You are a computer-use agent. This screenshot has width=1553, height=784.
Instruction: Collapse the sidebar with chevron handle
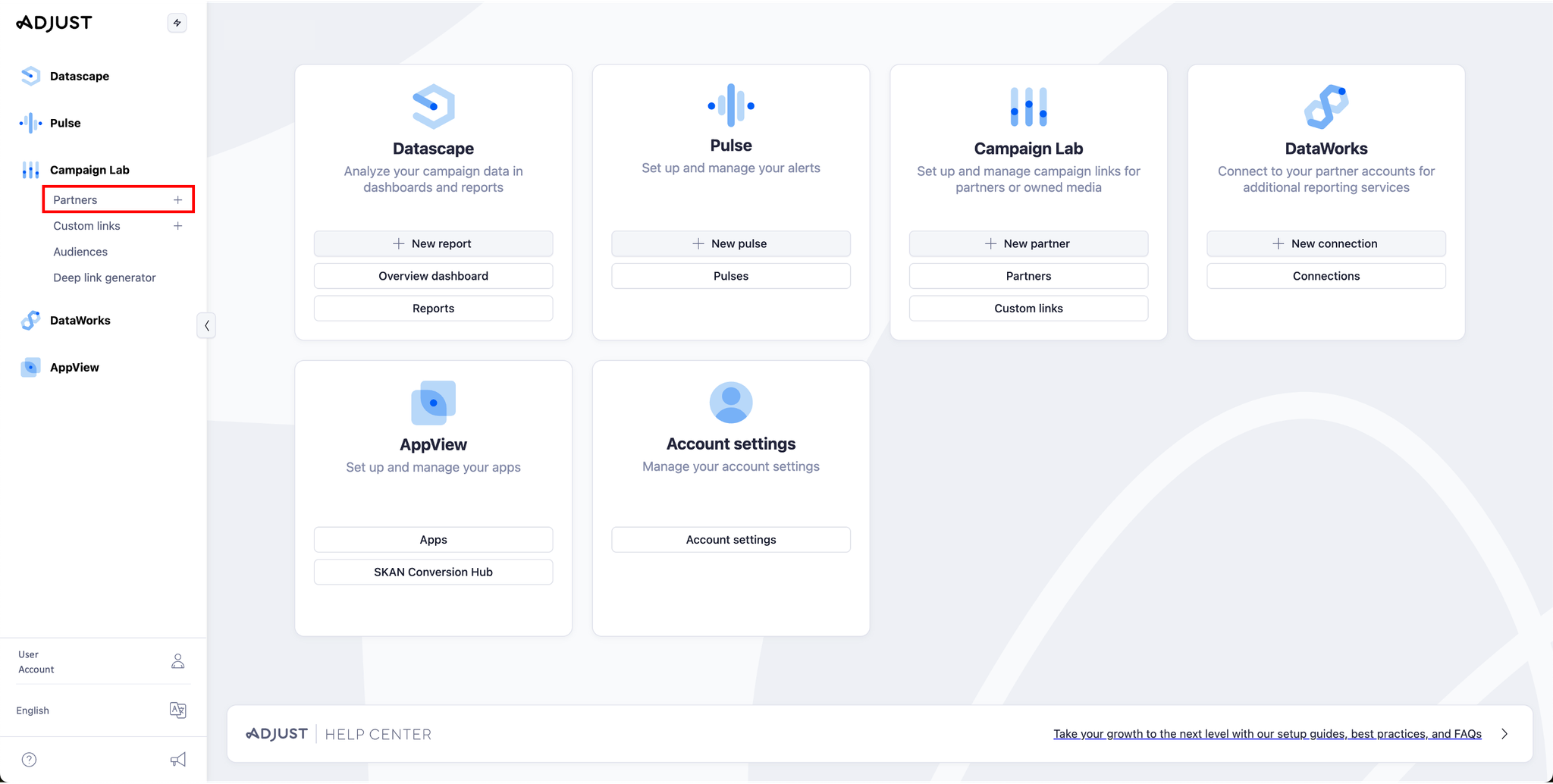(206, 325)
